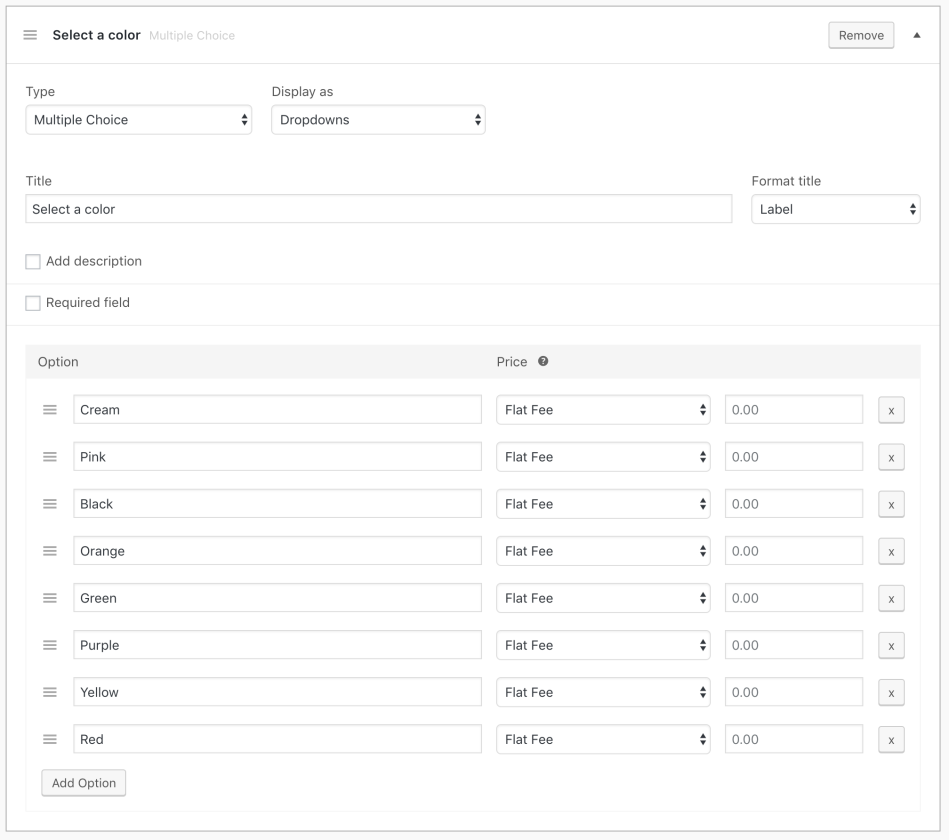Screen dimensions: 949x840
Task: Enable the Add description checkbox
Action: coord(33,262)
